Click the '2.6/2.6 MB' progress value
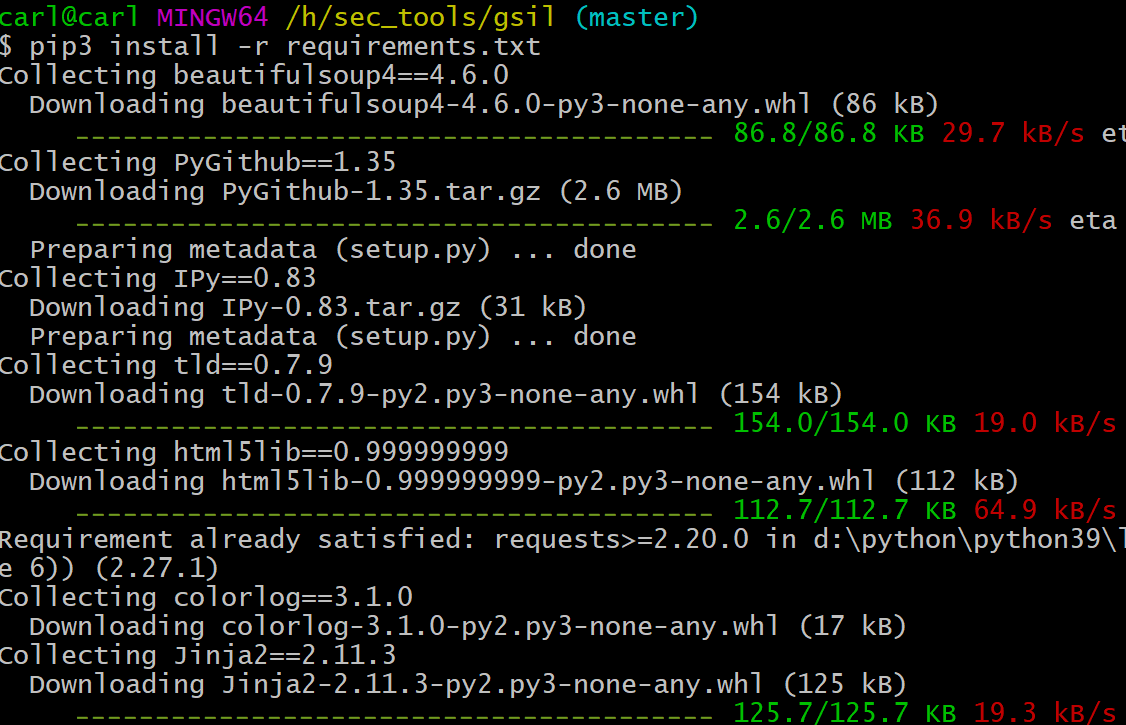 click(813, 220)
